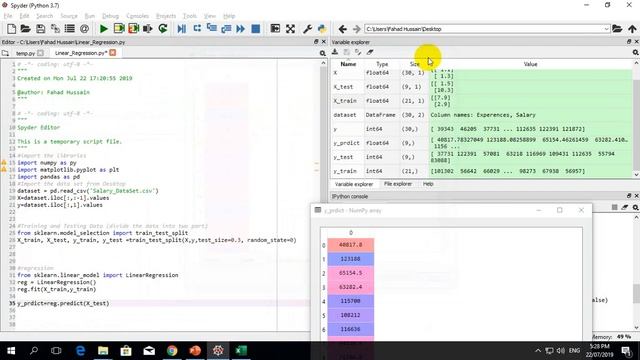This screenshot has height=360, width=640.
Task: Open the Search menu
Action: [x=44, y=16]
